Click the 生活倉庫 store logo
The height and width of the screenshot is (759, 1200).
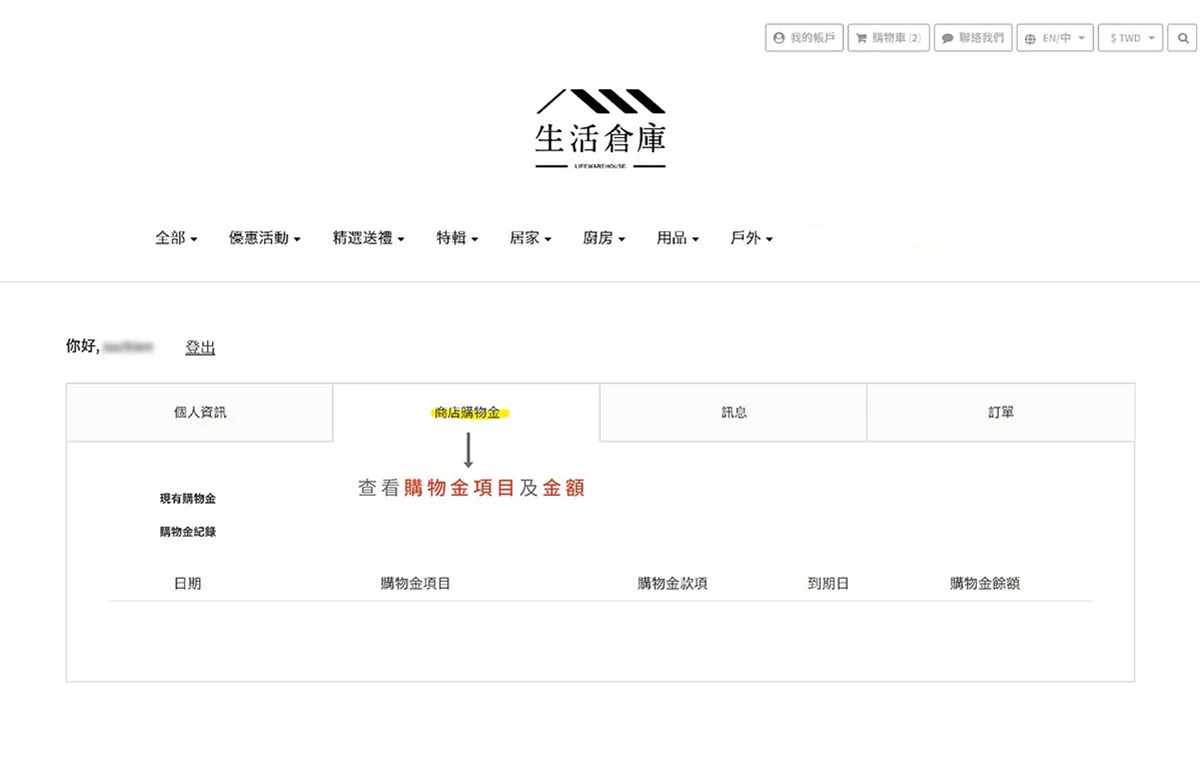pyautogui.click(x=600, y=130)
